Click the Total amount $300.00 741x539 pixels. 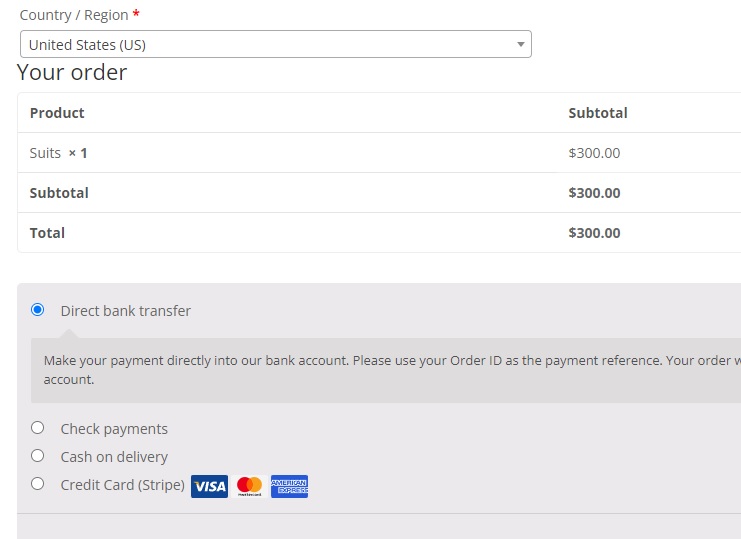[594, 233]
